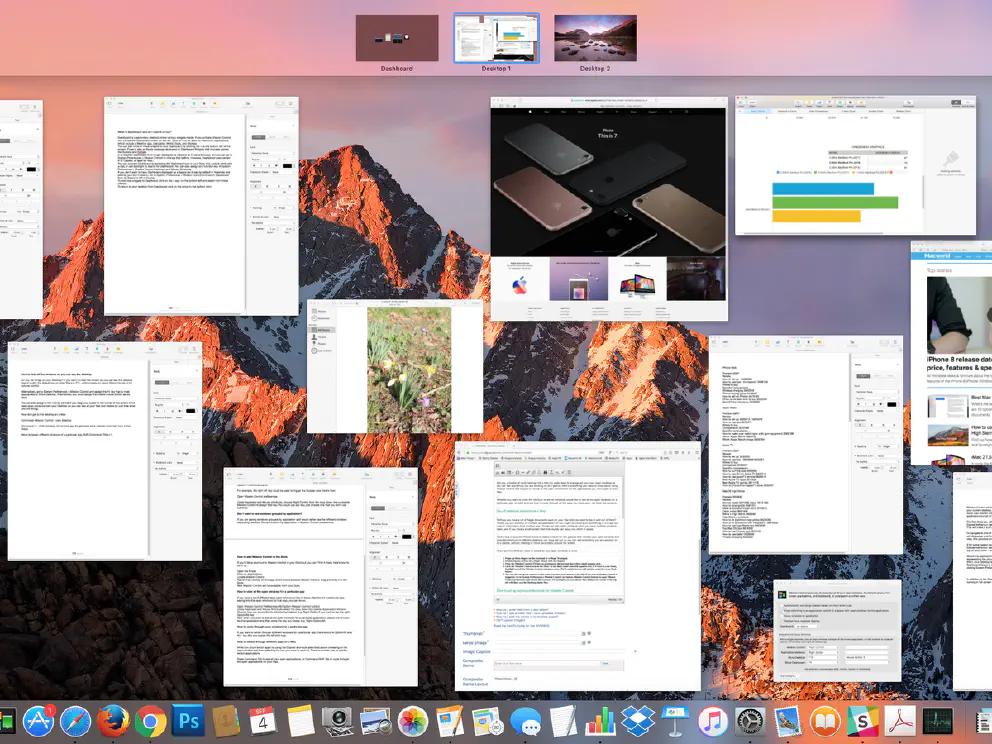
Task: Launch Adobe Acrobat from the dock
Action: point(900,721)
